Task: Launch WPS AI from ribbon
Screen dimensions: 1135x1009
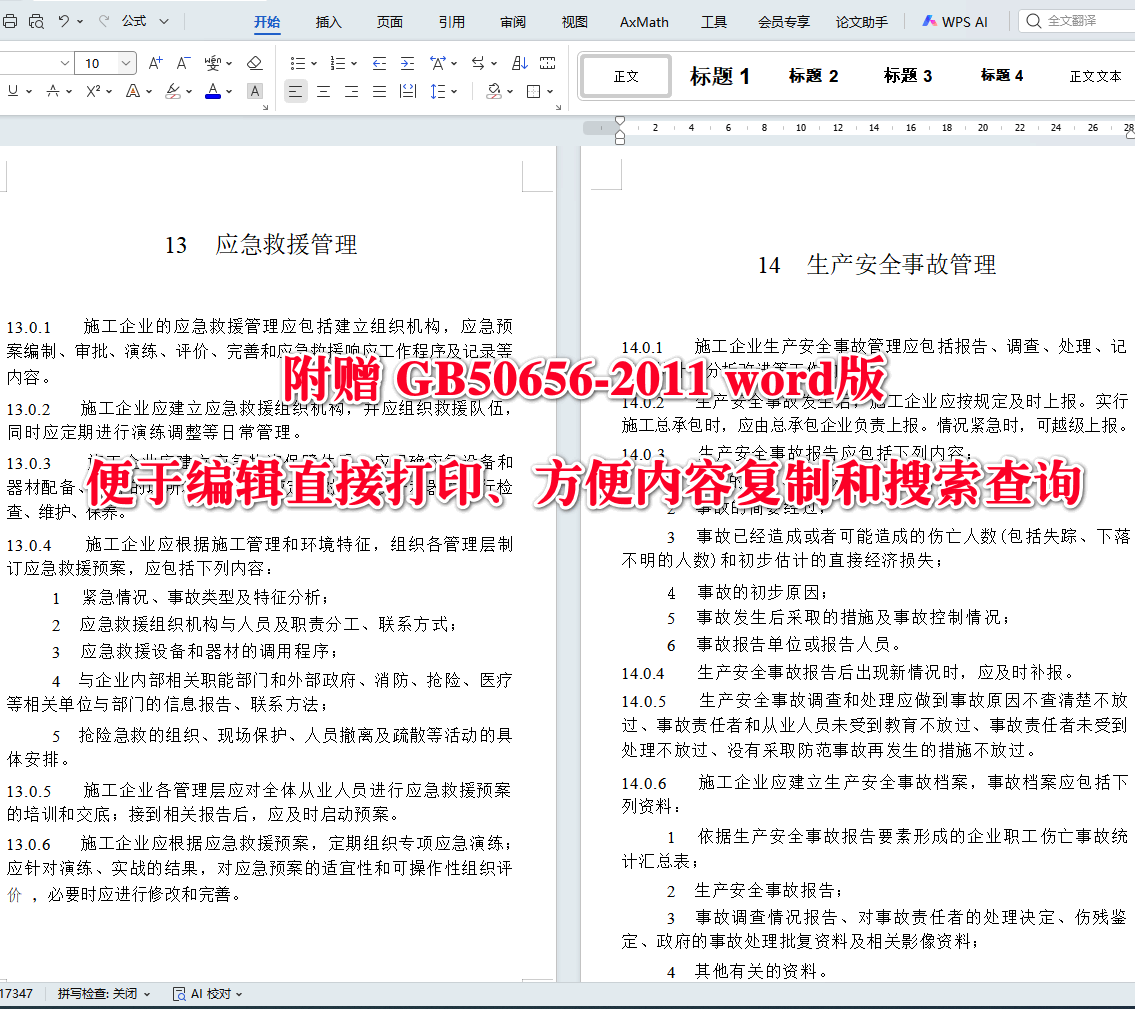Action: point(955,22)
